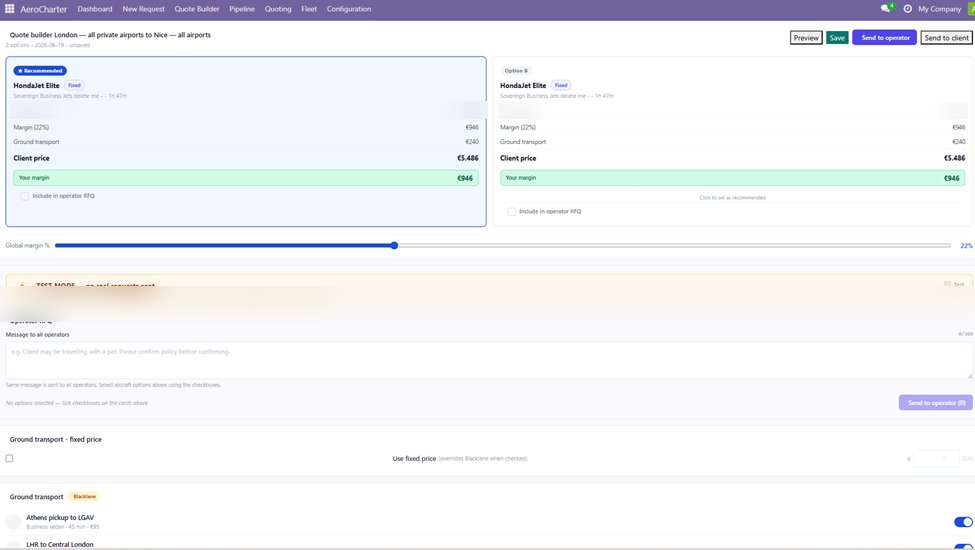
Task: Enable the Use fixed price checkbox
Action: tap(9, 458)
